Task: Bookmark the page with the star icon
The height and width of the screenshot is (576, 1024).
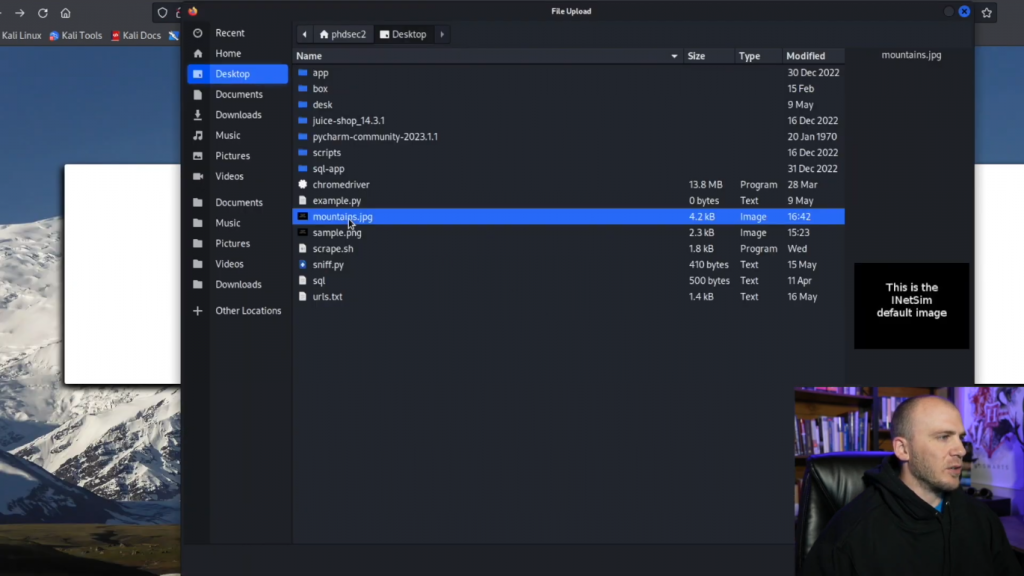Action: click(987, 12)
